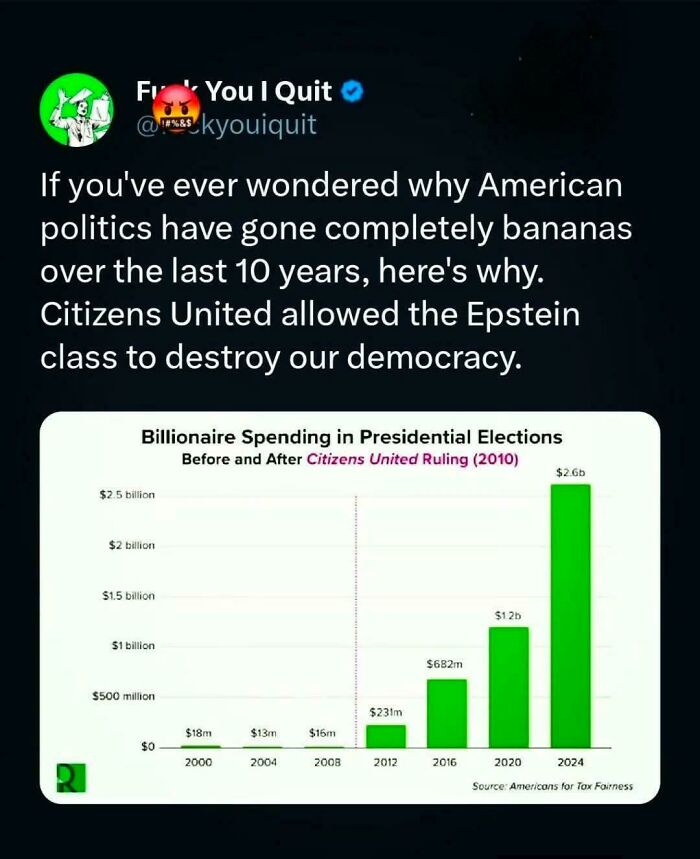Click the $231m value label

click(385, 711)
